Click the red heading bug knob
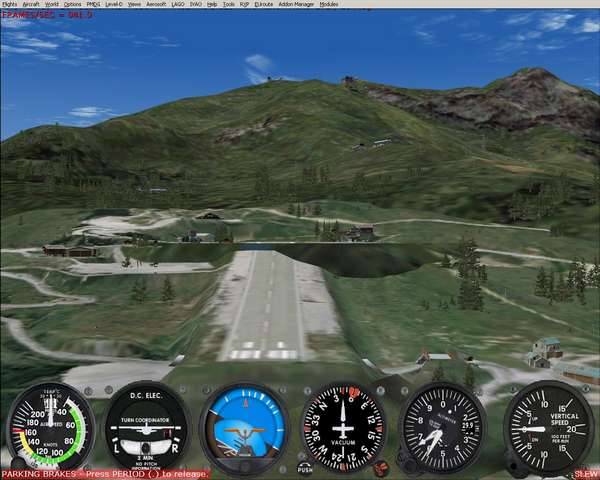The image size is (600, 480). 381,468
